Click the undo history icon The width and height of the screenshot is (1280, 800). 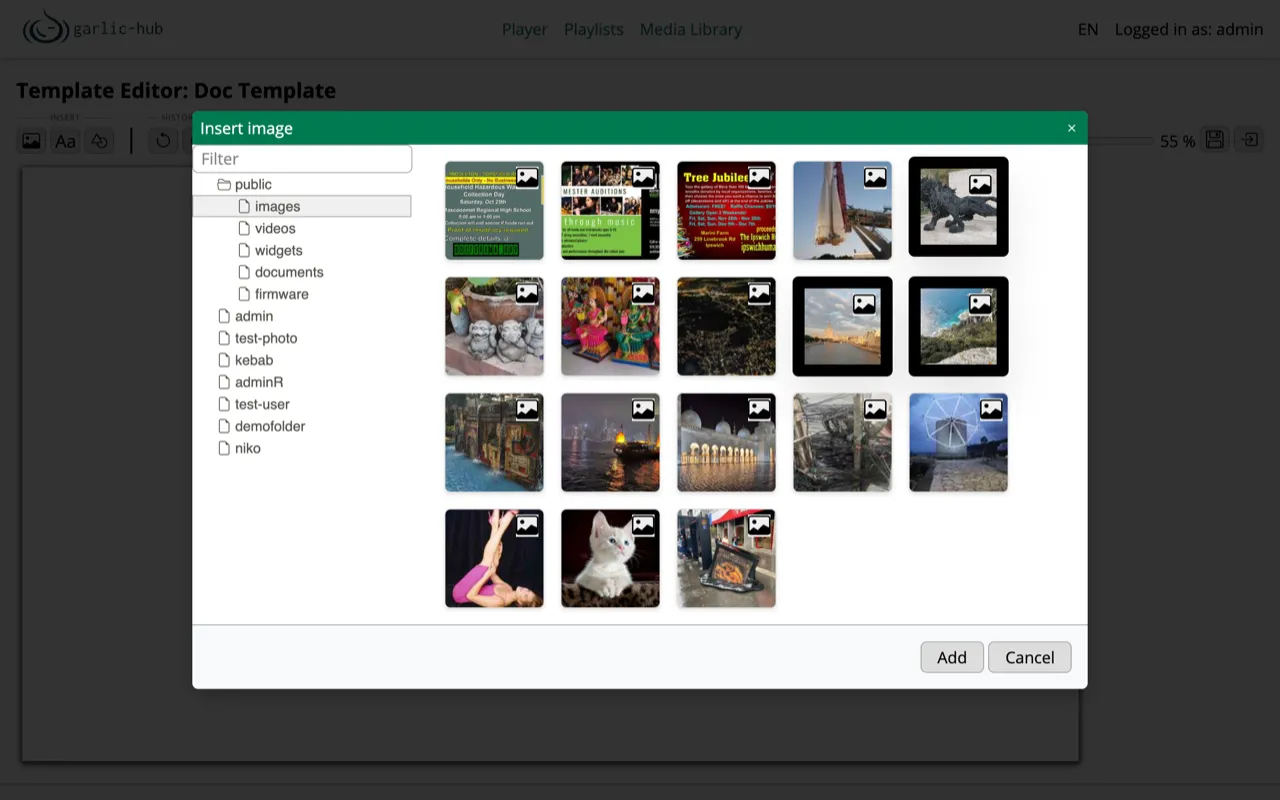click(163, 141)
